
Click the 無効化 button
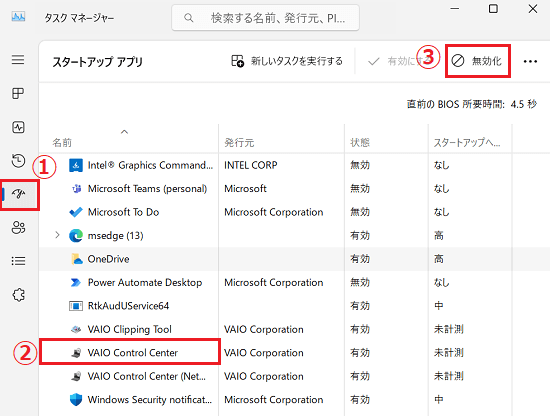pyautogui.click(x=477, y=61)
